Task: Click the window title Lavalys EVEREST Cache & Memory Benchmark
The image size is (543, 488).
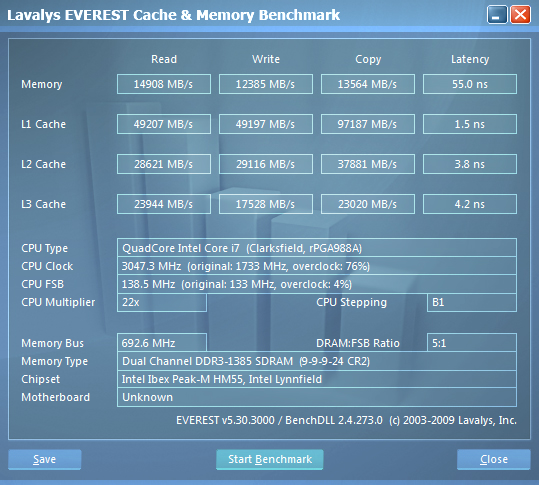Action: pos(173,15)
